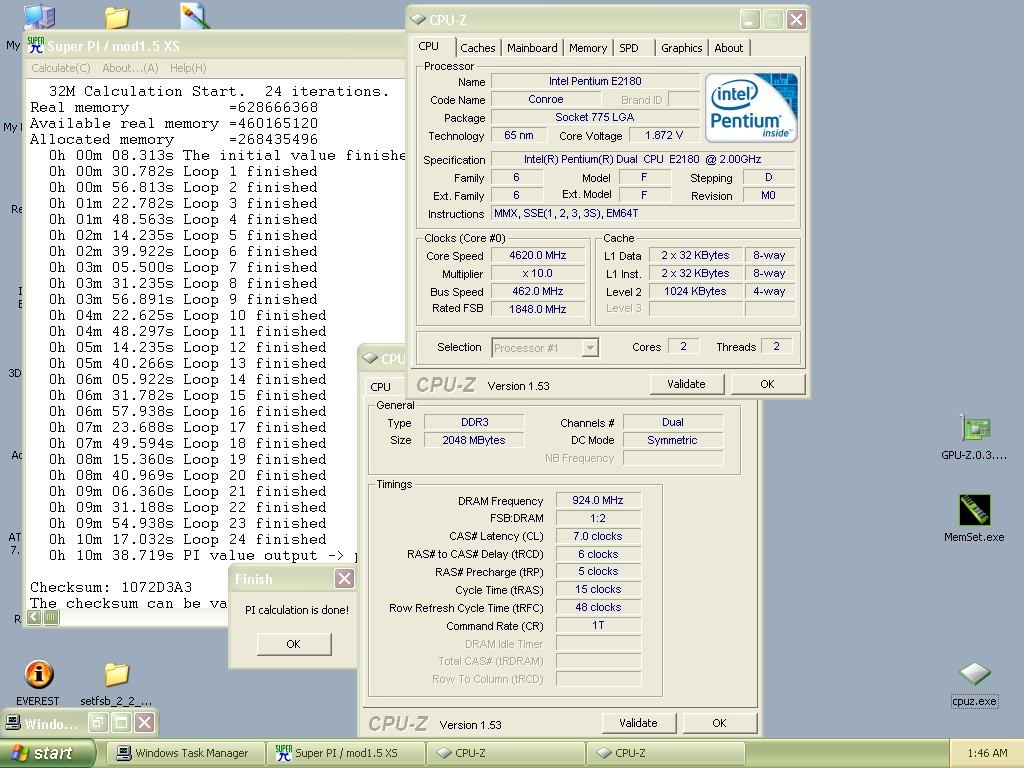Click the memory Size value 2048 MBytes
The height and width of the screenshot is (768, 1024).
coord(474,440)
